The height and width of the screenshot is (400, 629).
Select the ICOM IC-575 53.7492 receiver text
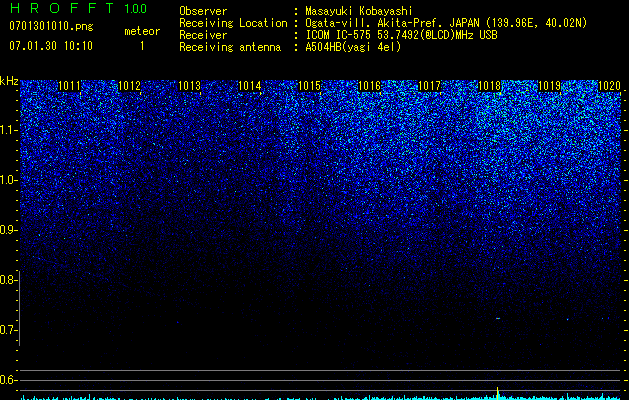tap(401, 35)
